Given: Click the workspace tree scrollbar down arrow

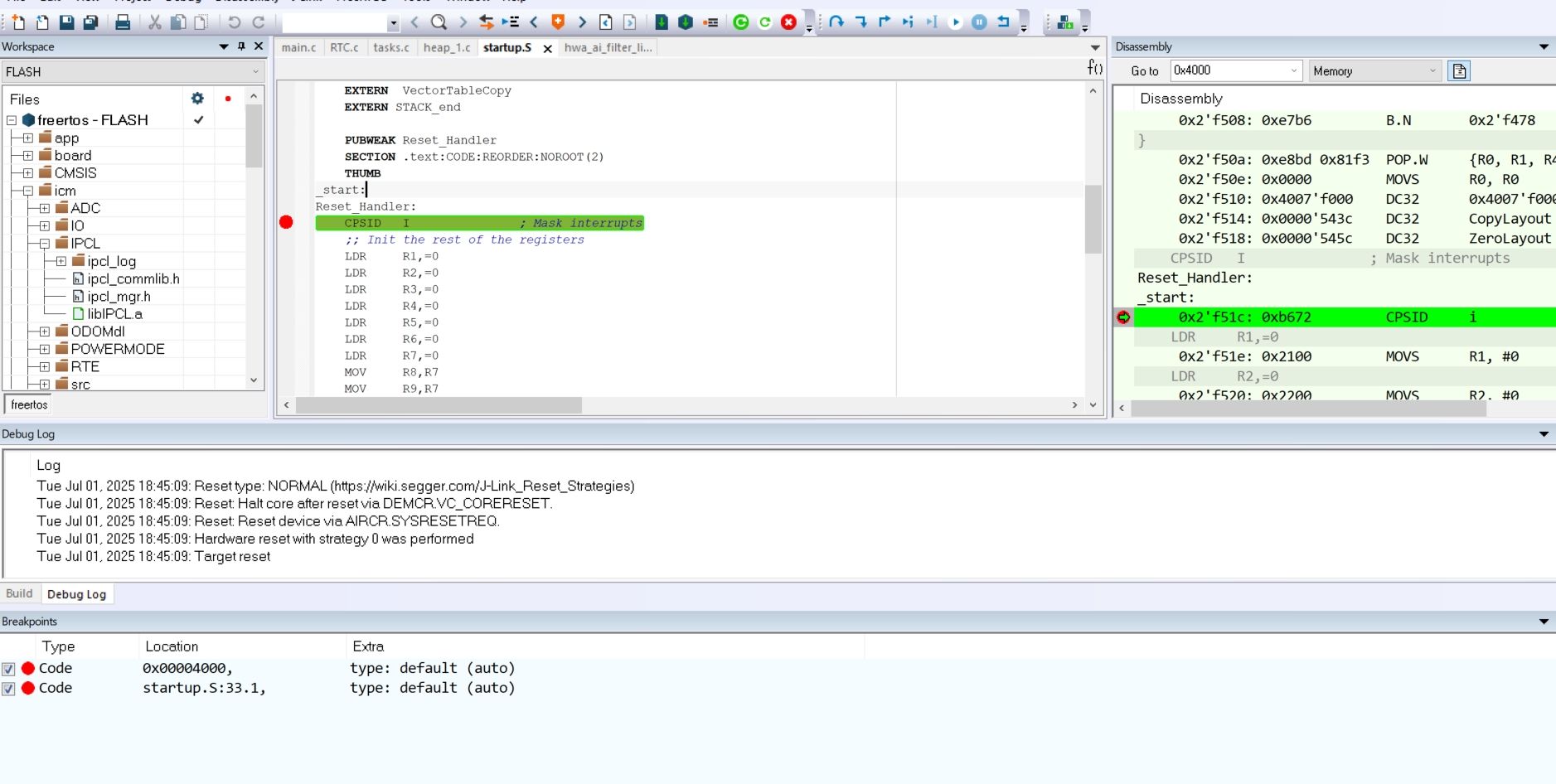Looking at the screenshot, I should [254, 380].
